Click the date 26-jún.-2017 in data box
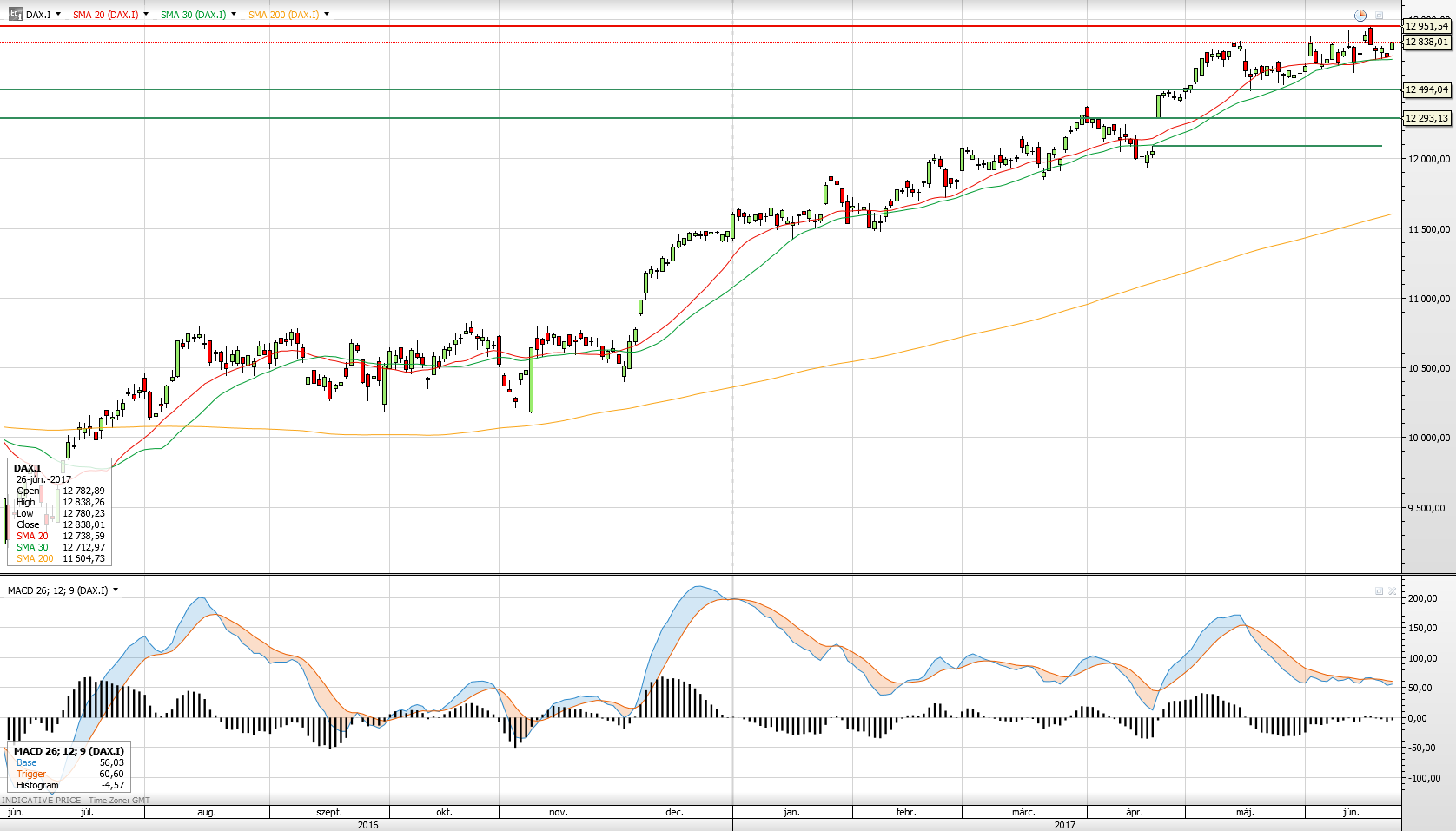Image resolution: width=1456 pixels, height=831 pixels. (43, 479)
